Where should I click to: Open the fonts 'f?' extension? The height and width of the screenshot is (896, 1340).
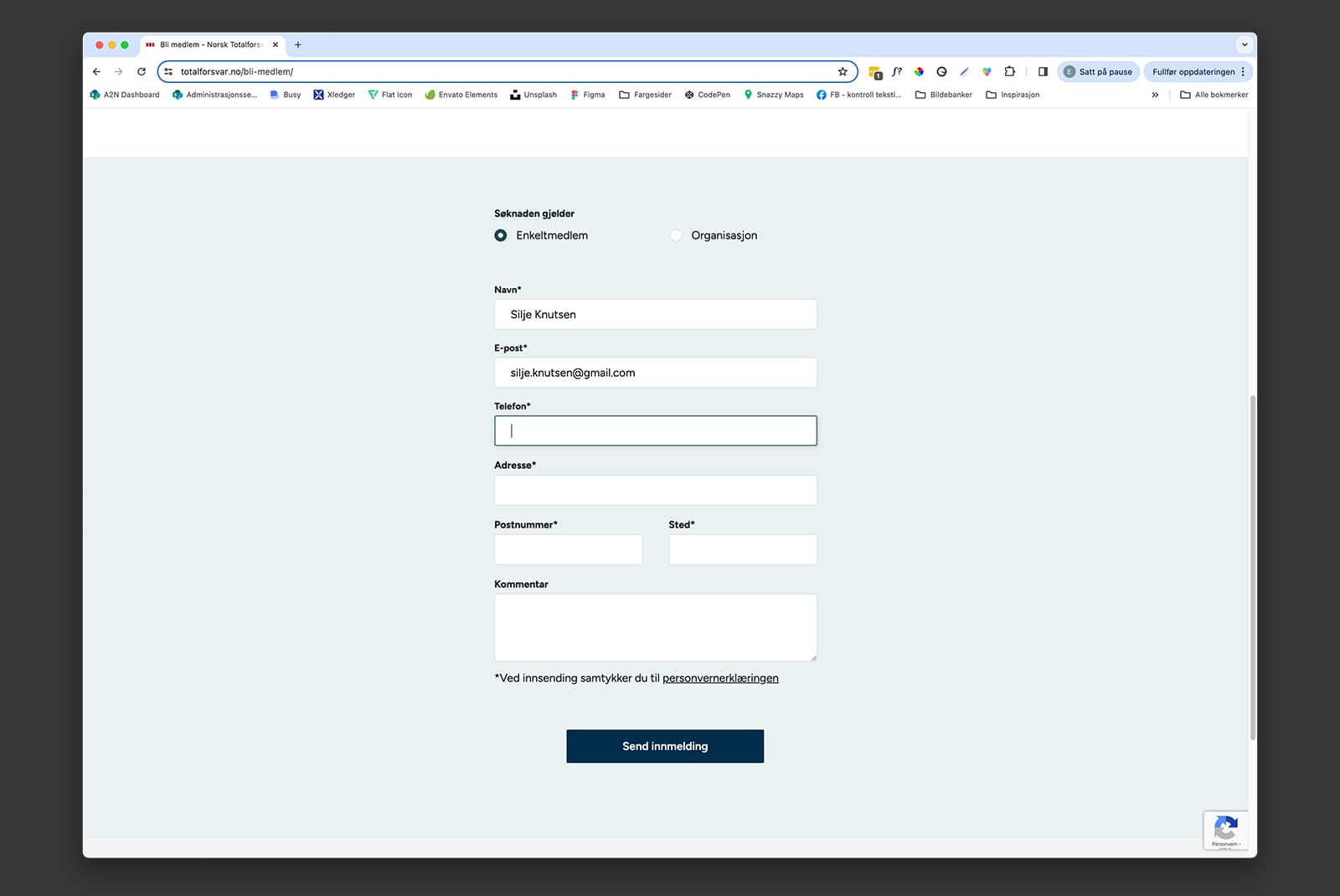pos(897,72)
